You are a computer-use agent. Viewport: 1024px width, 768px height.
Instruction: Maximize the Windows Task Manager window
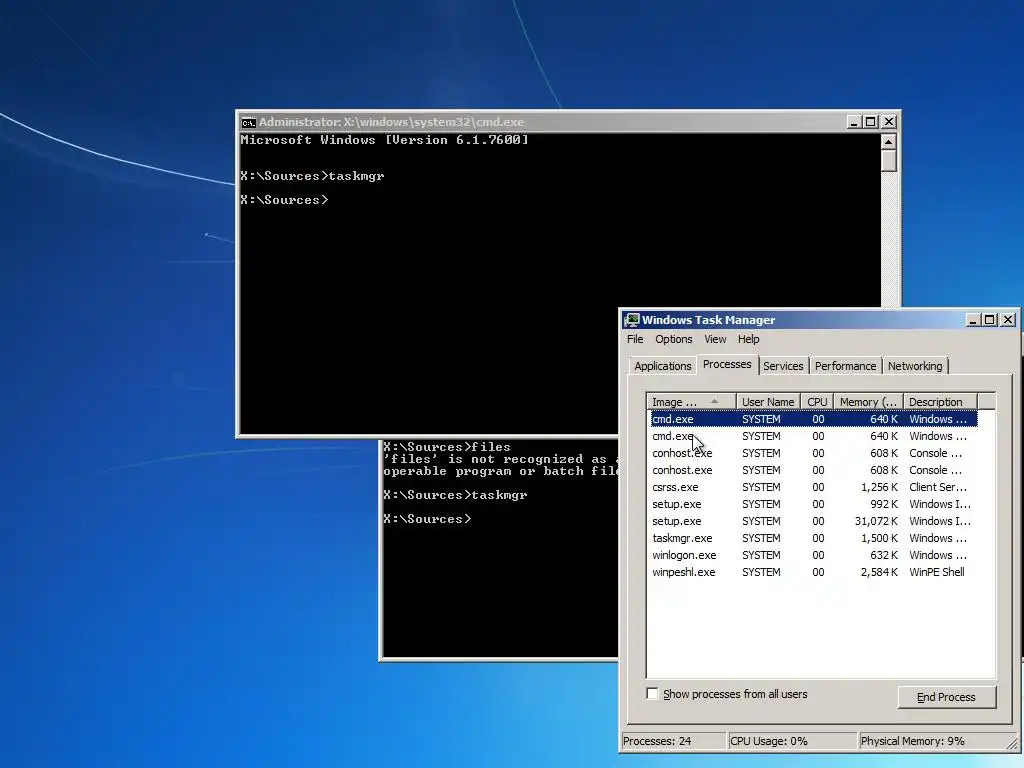click(990, 320)
